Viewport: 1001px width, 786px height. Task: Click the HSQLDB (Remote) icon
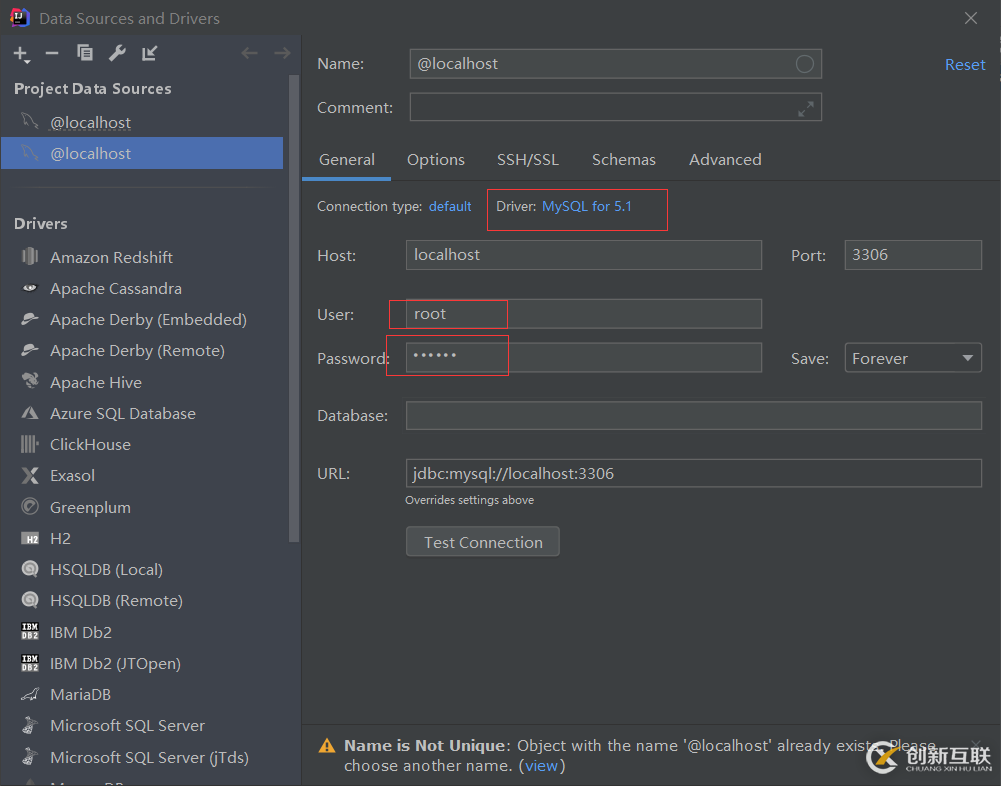tap(30, 600)
